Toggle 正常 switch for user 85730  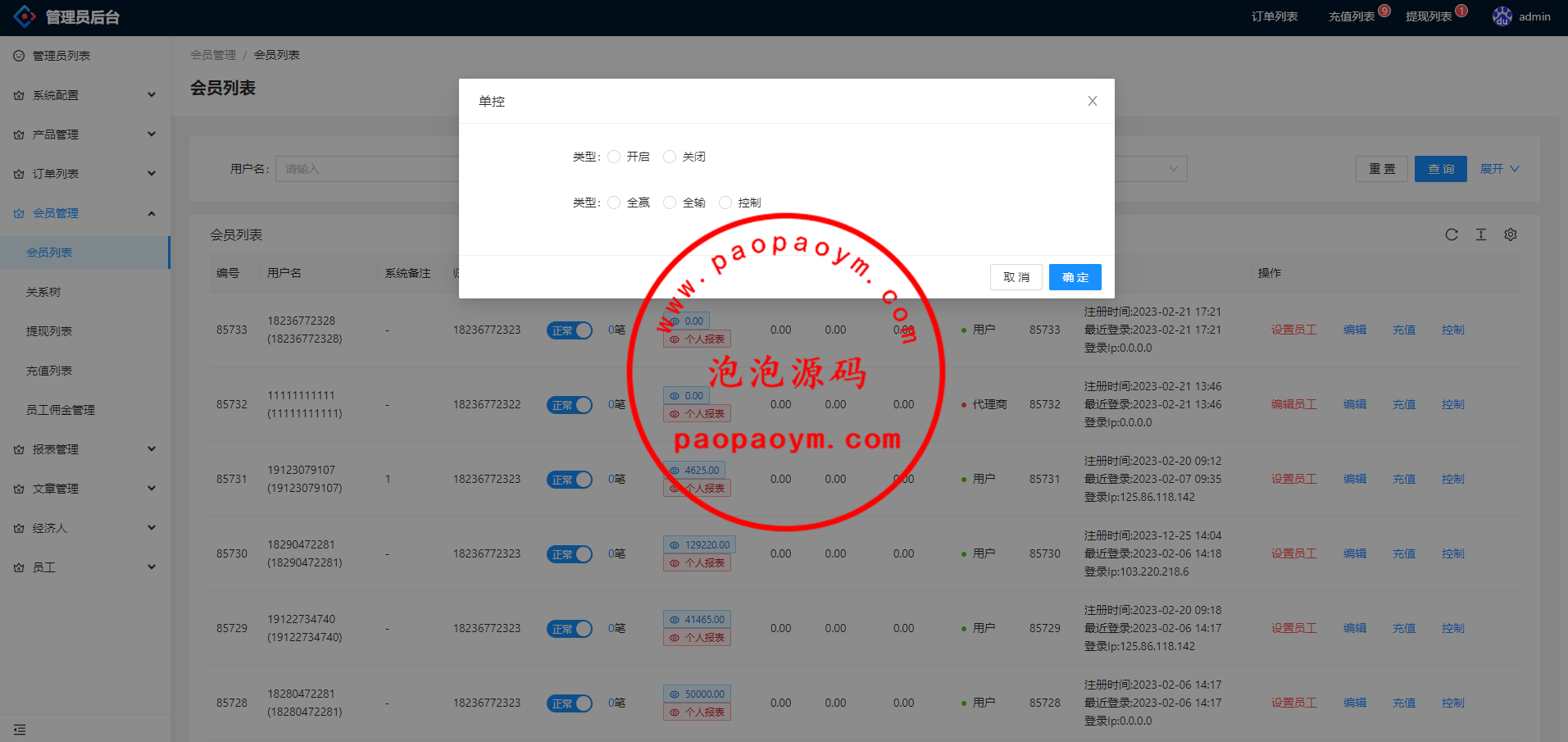(x=569, y=554)
